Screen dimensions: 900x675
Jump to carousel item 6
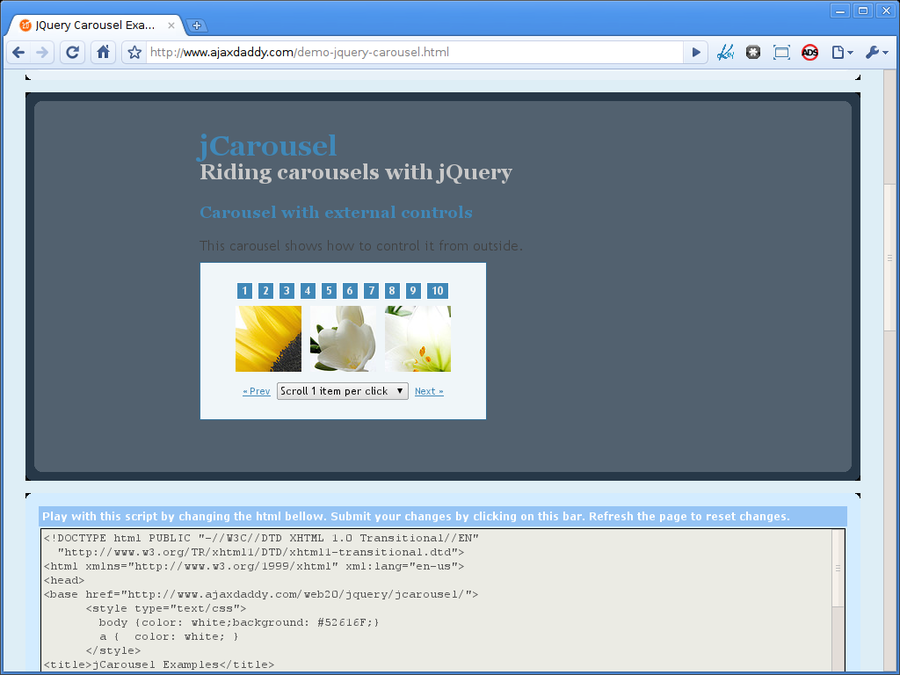coord(350,290)
